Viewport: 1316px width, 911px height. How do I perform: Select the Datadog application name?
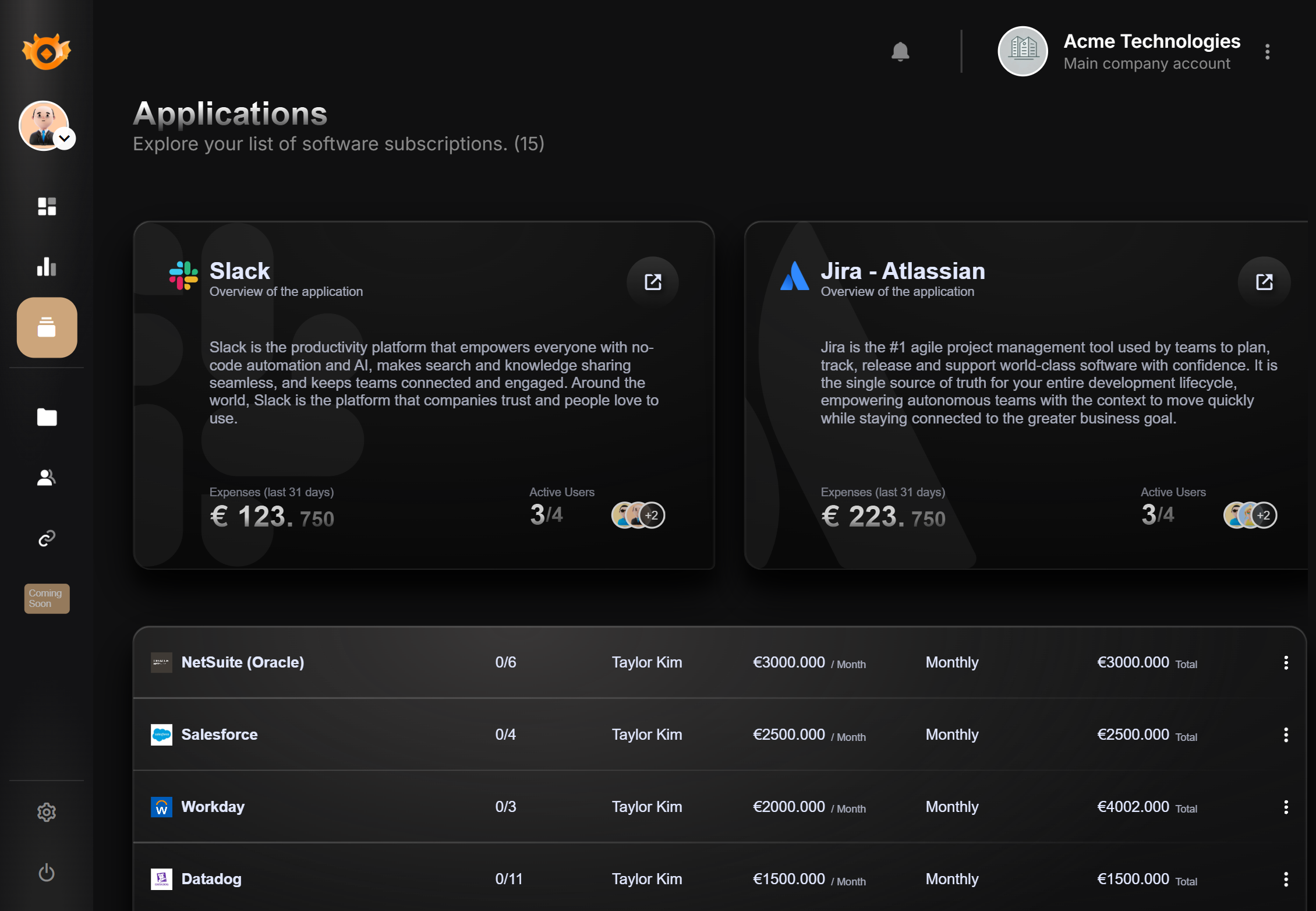coord(211,879)
